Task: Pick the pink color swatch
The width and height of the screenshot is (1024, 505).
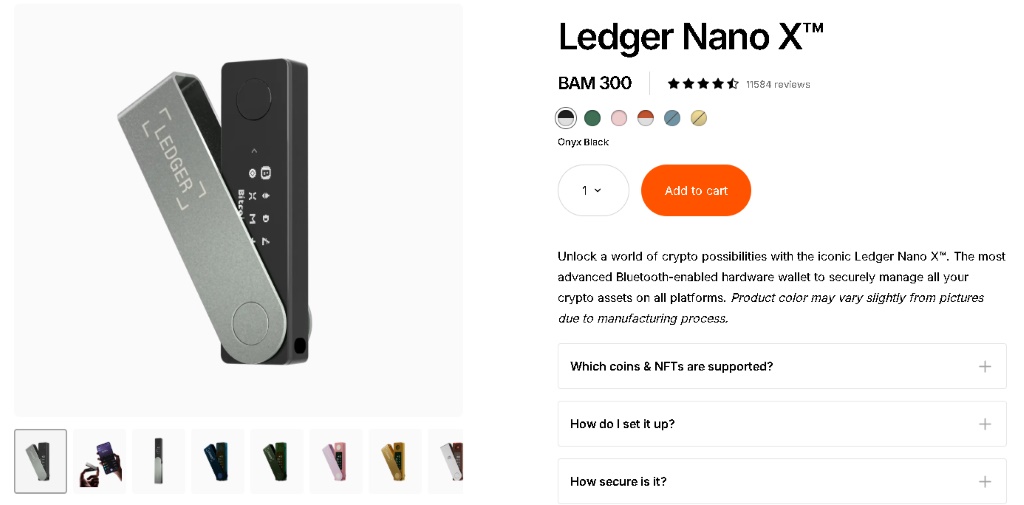Action: point(619,118)
